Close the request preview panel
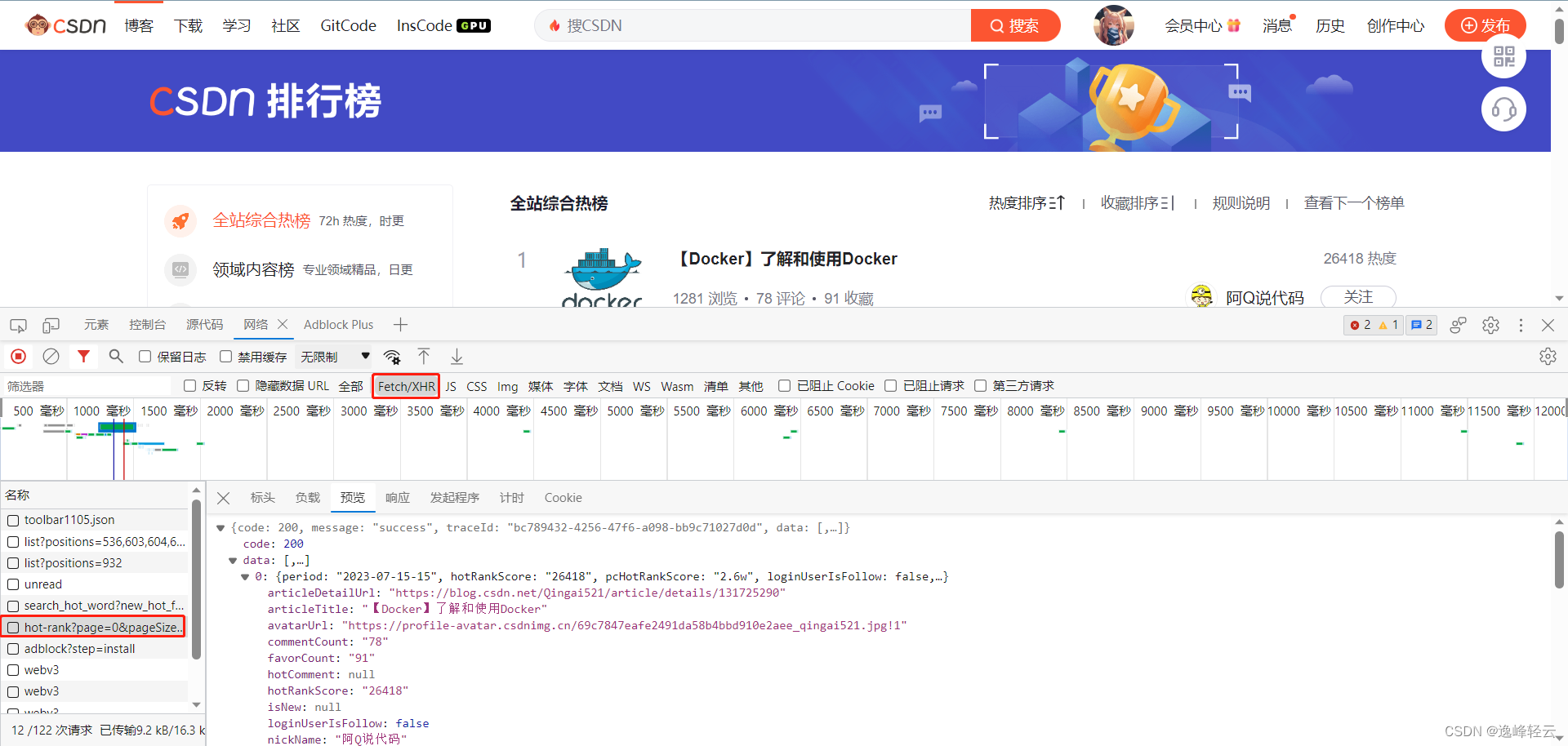Screen dimensions: 1568x746 coord(223,498)
